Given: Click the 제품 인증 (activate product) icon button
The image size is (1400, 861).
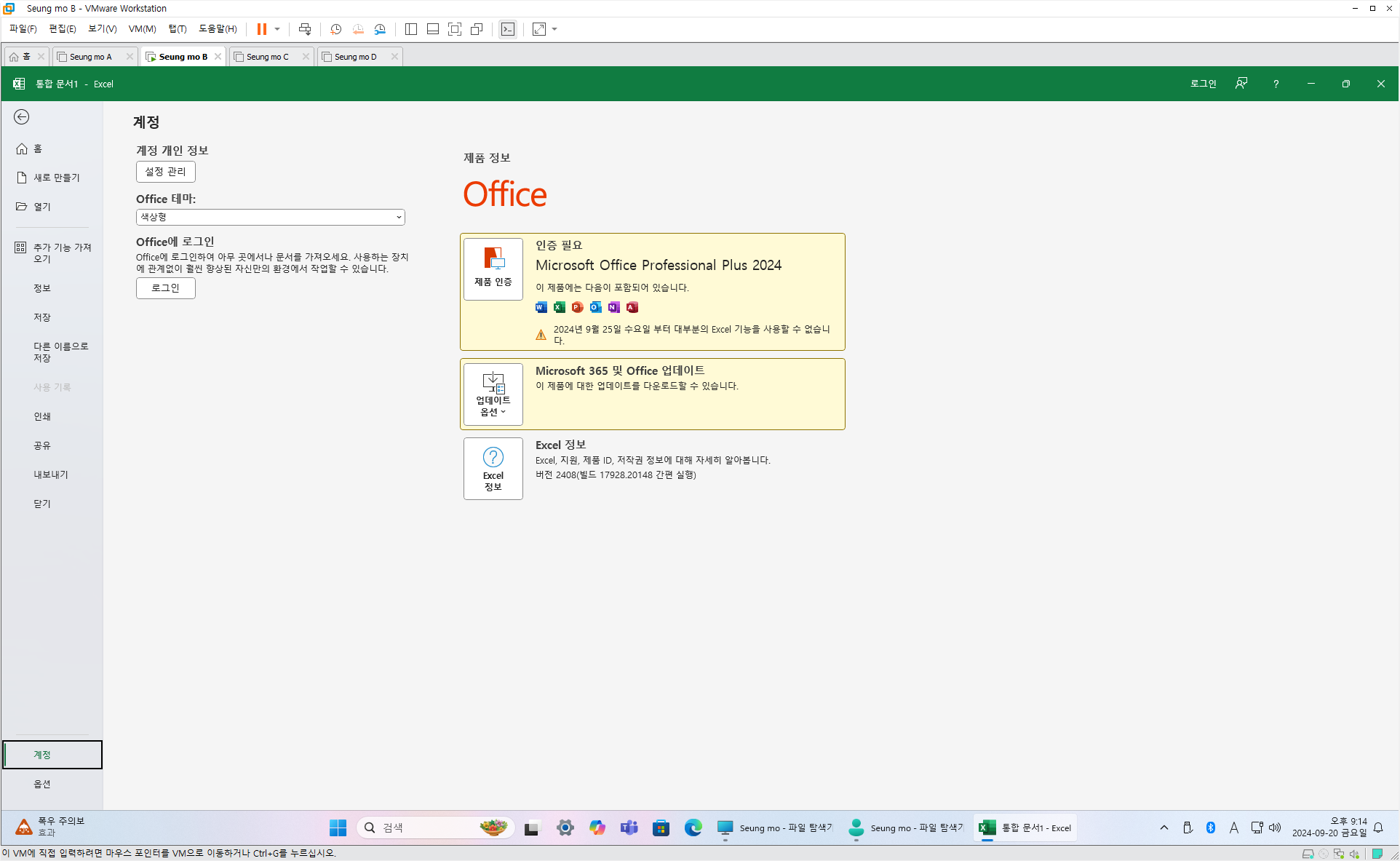Looking at the screenshot, I should tap(493, 269).
